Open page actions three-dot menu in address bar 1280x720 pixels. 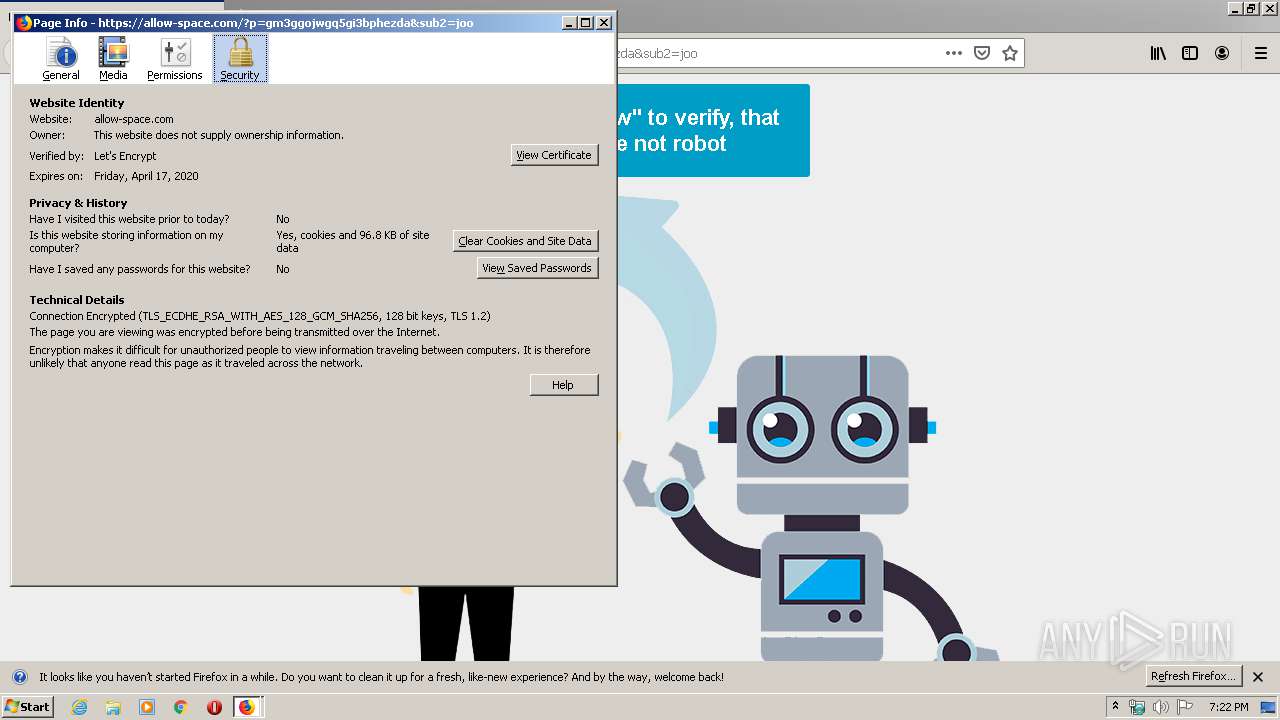click(x=953, y=53)
